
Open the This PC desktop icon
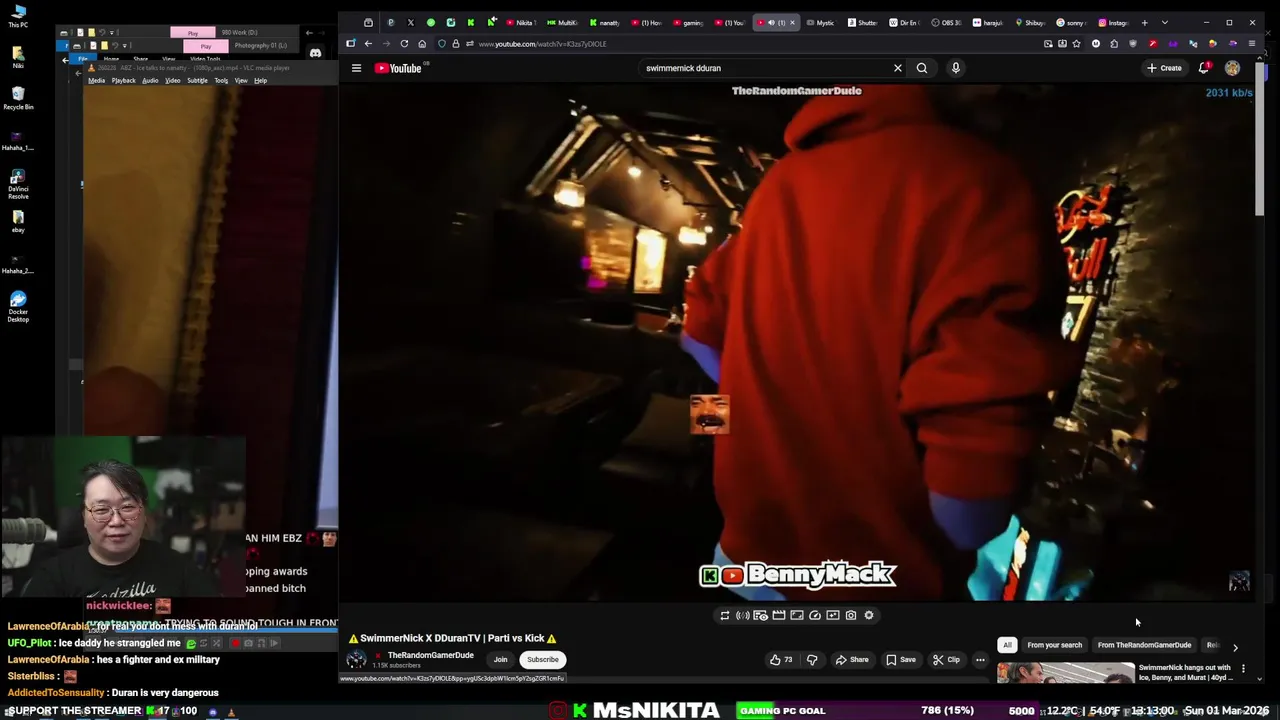(18, 16)
